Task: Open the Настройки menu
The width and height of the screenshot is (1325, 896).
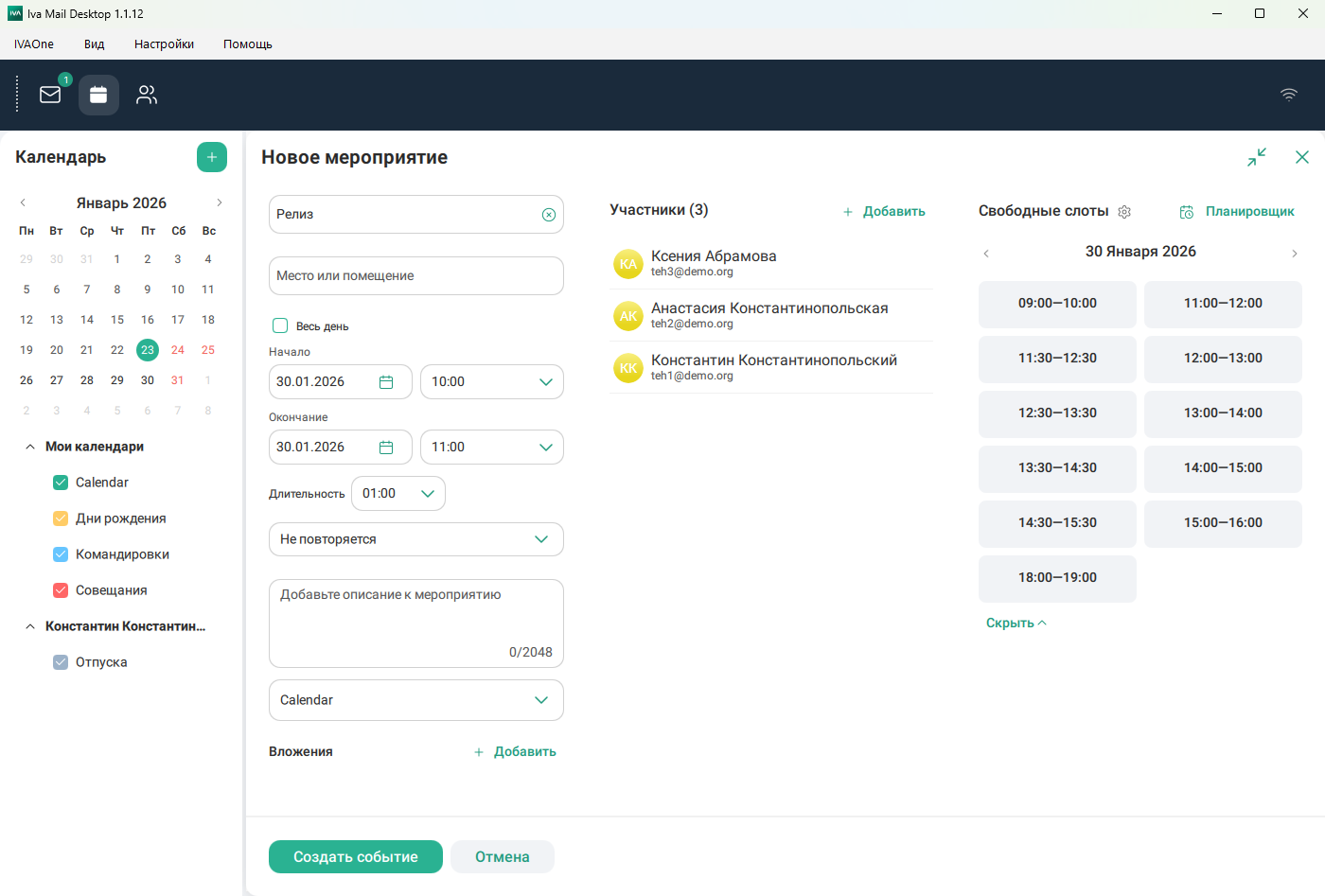Action: tap(164, 44)
